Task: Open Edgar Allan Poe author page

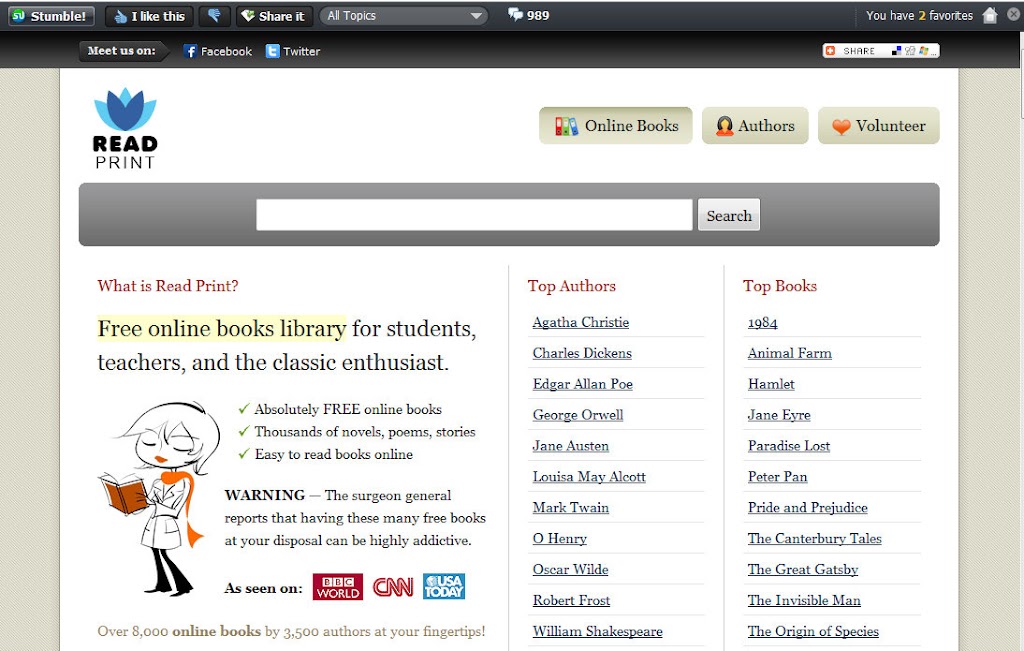Action: (x=583, y=384)
